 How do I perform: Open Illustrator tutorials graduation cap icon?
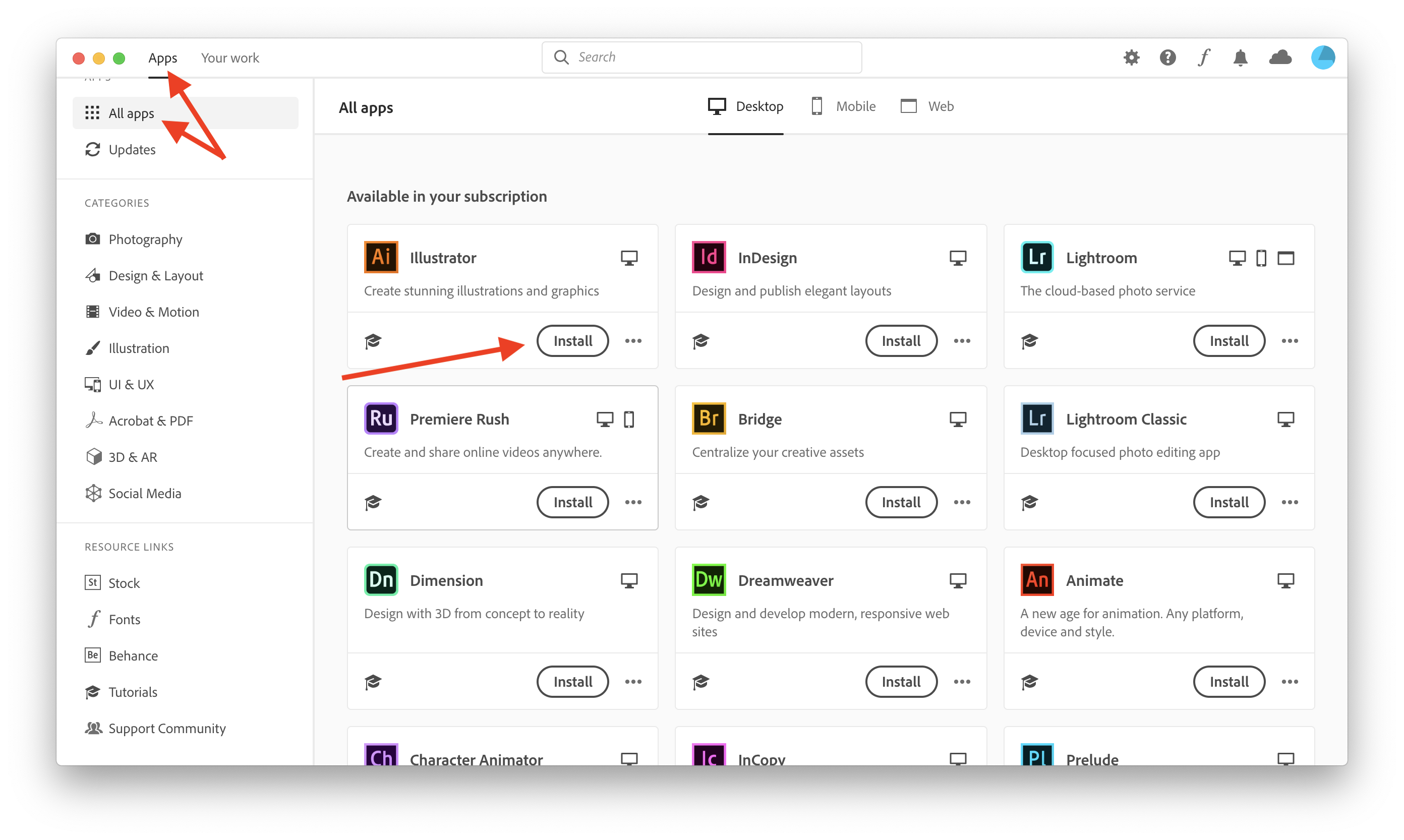[373, 341]
